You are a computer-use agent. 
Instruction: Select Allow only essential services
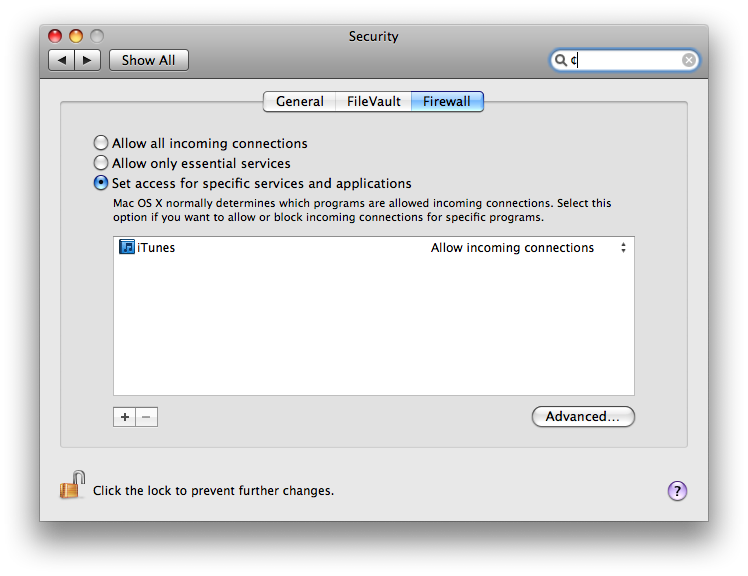click(x=101, y=163)
